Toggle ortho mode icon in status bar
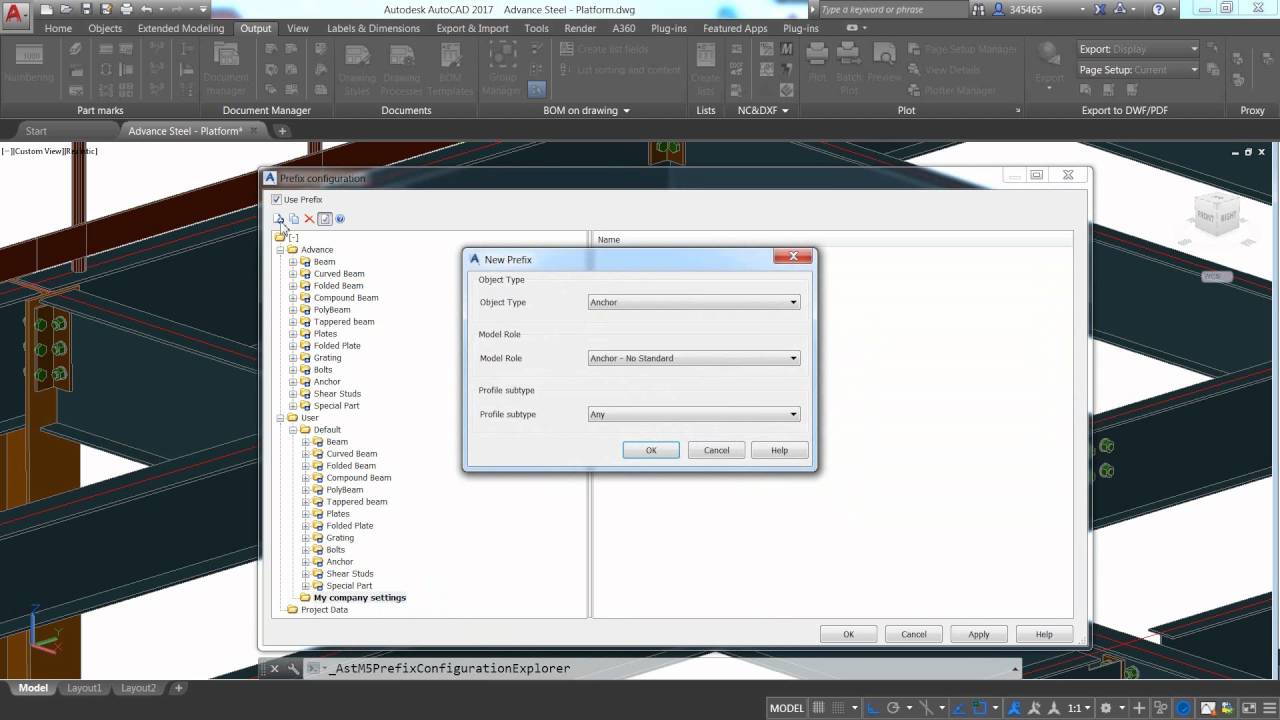This screenshot has width=1280, height=720. coord(873,708)
